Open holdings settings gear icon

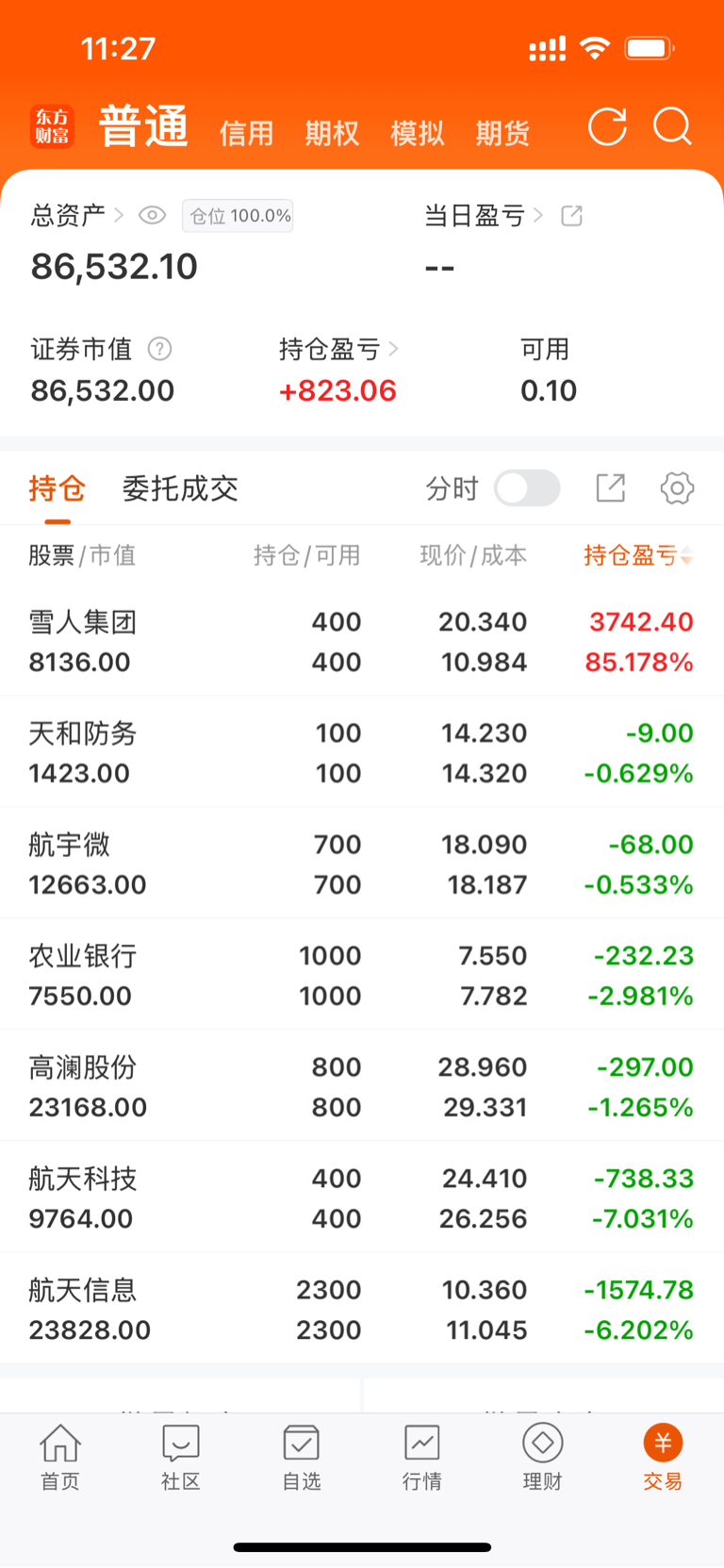click(677, 488)
